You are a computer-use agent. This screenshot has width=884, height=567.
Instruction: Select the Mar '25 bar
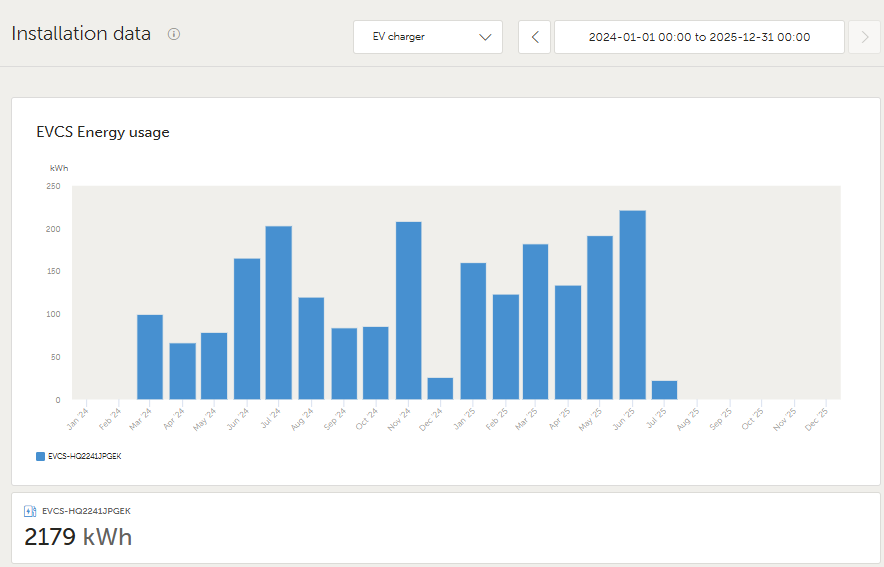point(536,322)
